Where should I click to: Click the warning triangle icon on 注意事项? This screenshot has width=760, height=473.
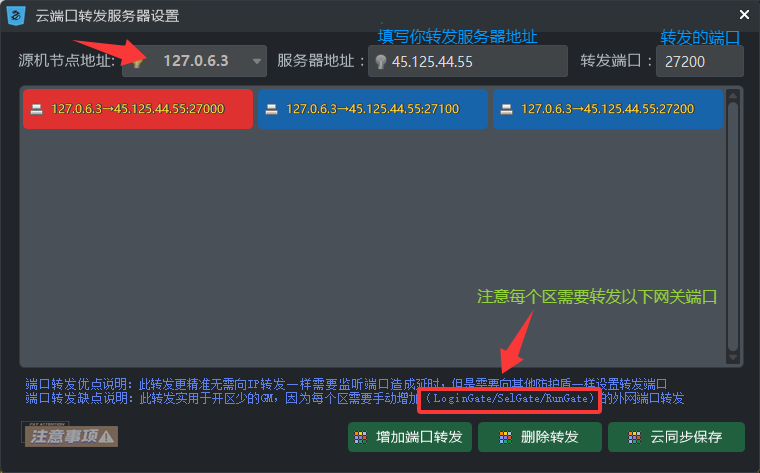pyautogui.click(x=106, y=437)
